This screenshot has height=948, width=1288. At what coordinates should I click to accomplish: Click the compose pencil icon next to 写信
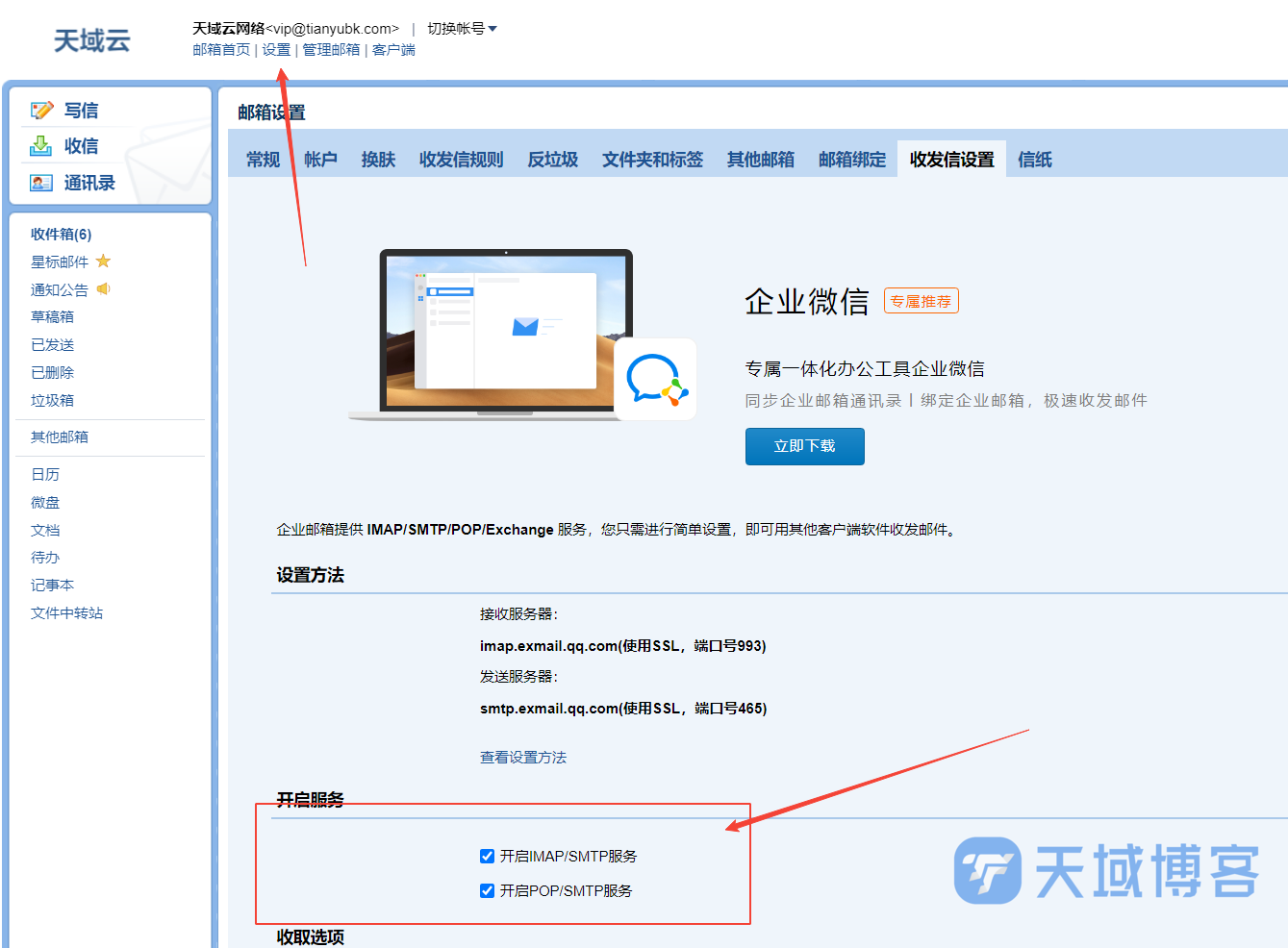pos(41,111)
